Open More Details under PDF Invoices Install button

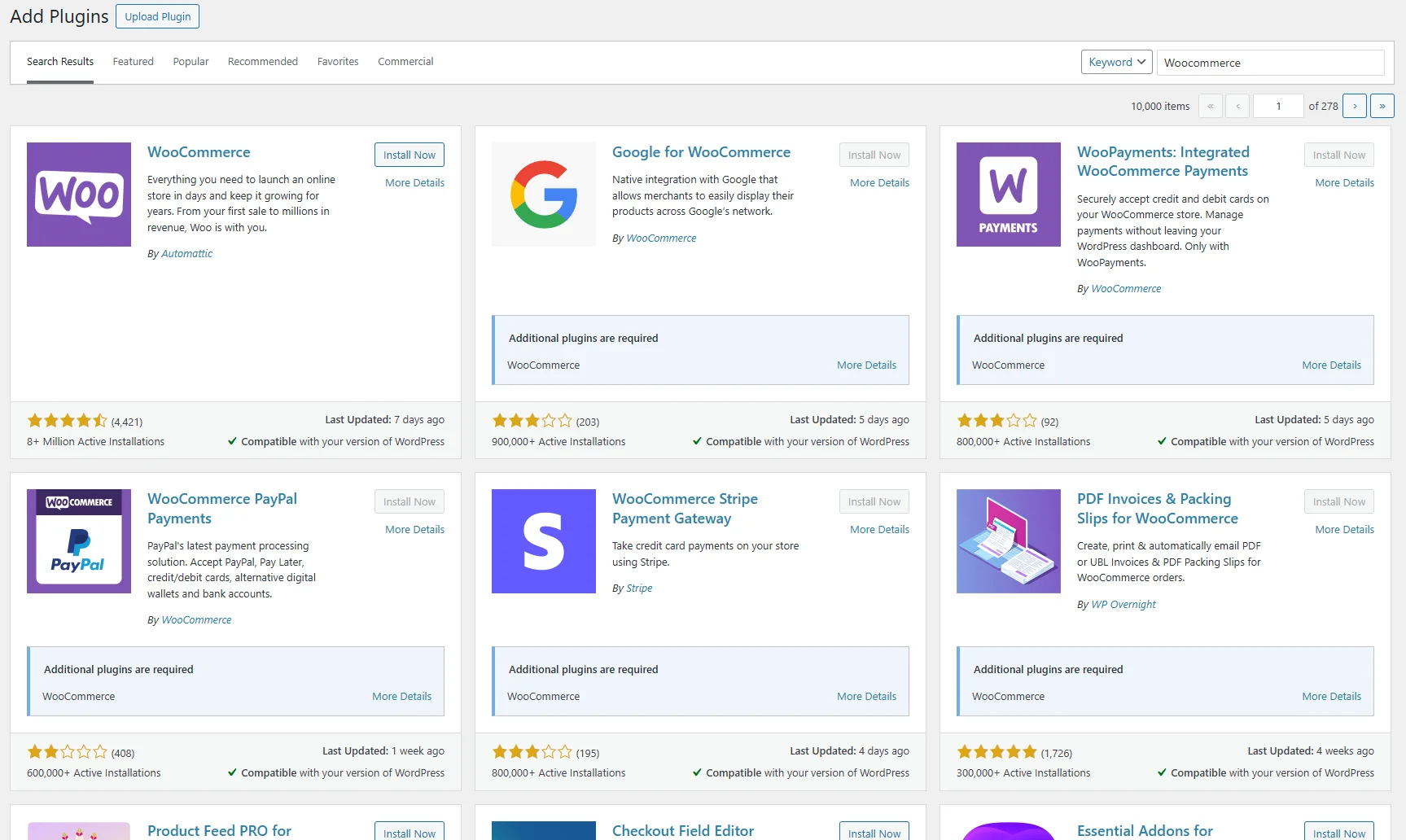(x=1345, y=530)
